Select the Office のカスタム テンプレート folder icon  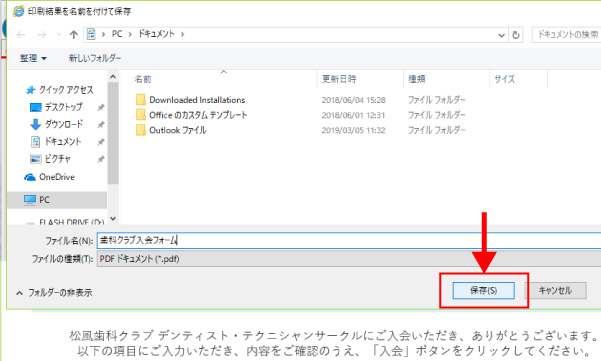pyautogui.click(x=141, y=115)
